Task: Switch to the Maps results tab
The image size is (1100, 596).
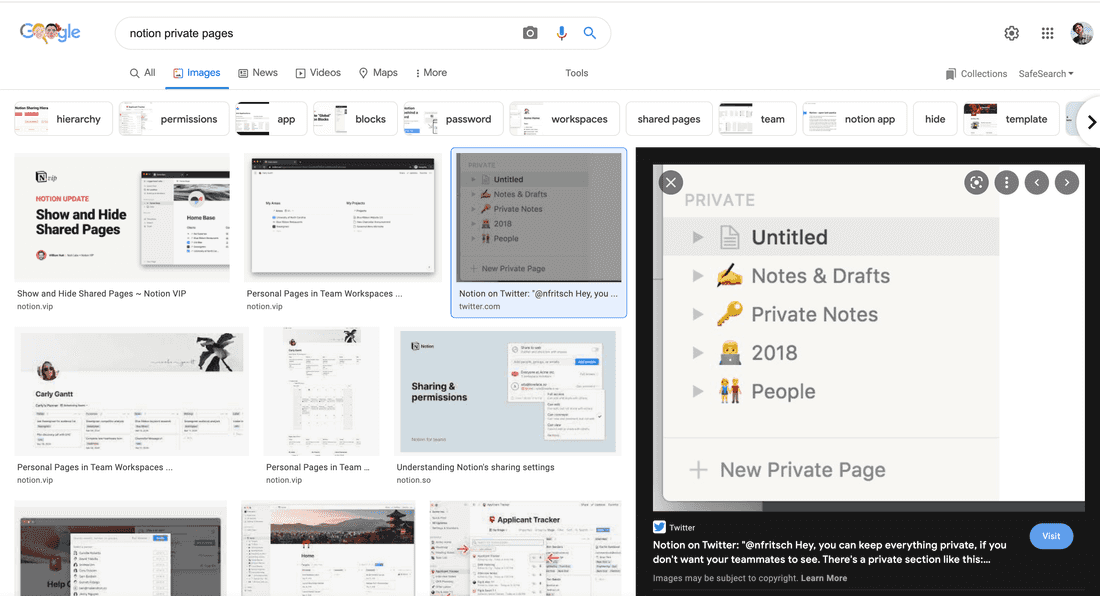Action: pos(378,72)
